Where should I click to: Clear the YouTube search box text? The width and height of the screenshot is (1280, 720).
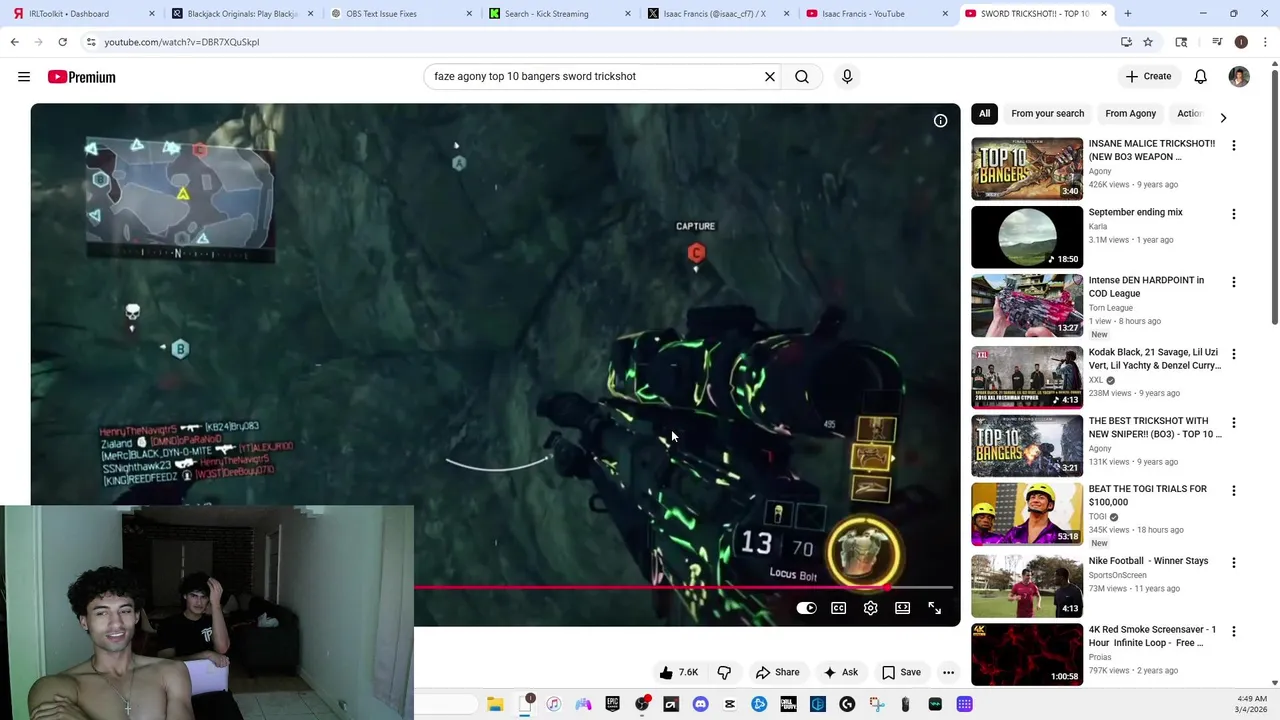tap(770, 76)
